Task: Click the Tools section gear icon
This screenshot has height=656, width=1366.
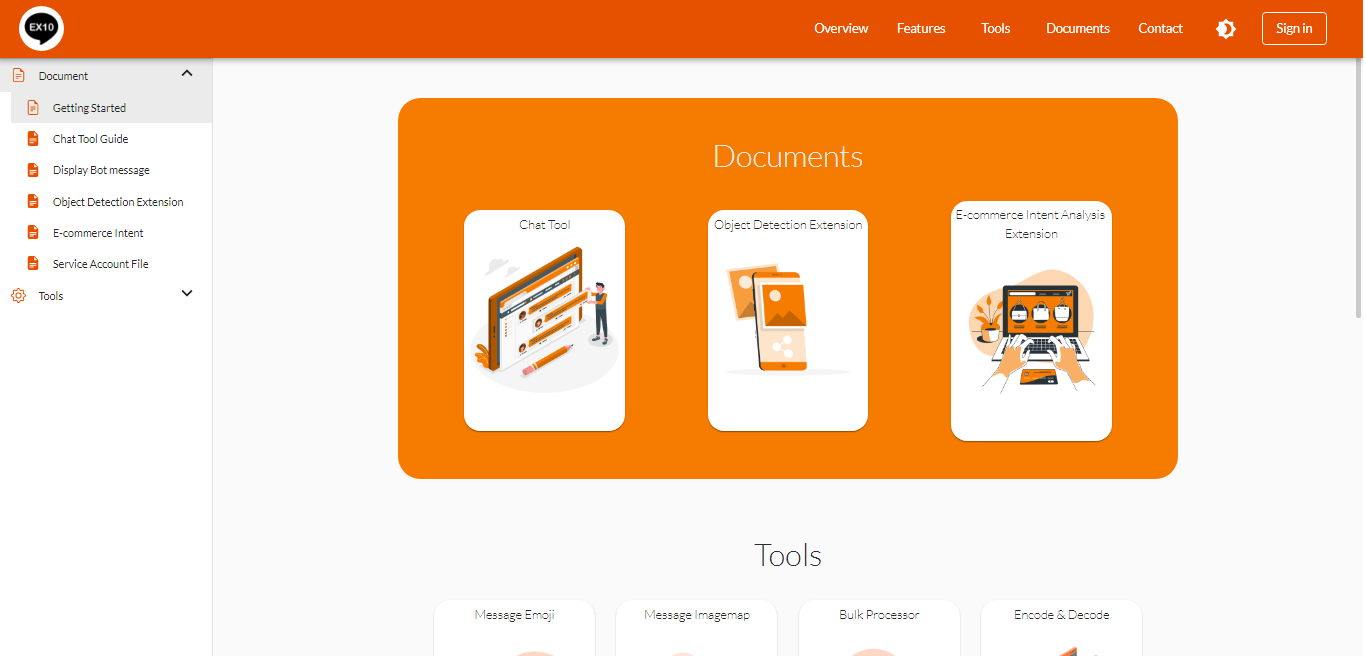Action: [x=18, y=296]
